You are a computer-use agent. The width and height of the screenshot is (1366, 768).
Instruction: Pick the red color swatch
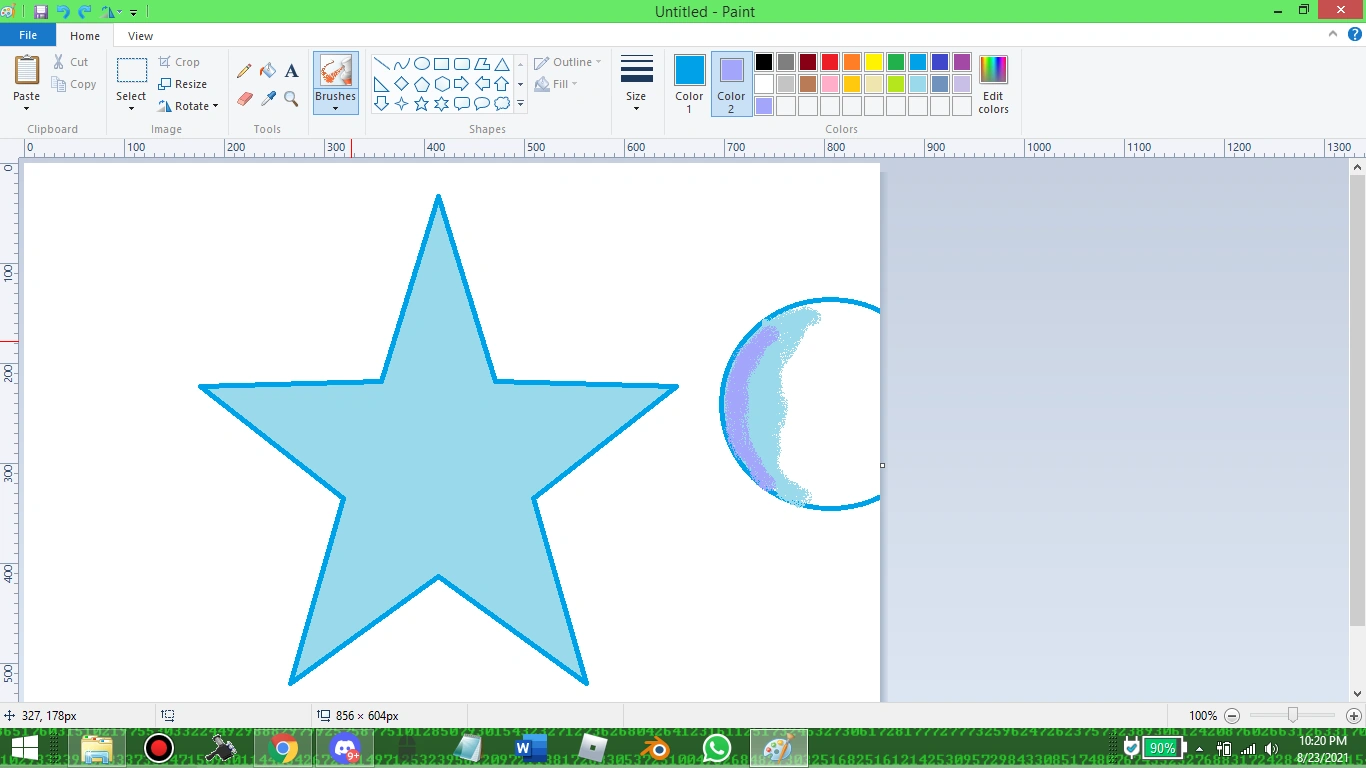coord(829,61)
